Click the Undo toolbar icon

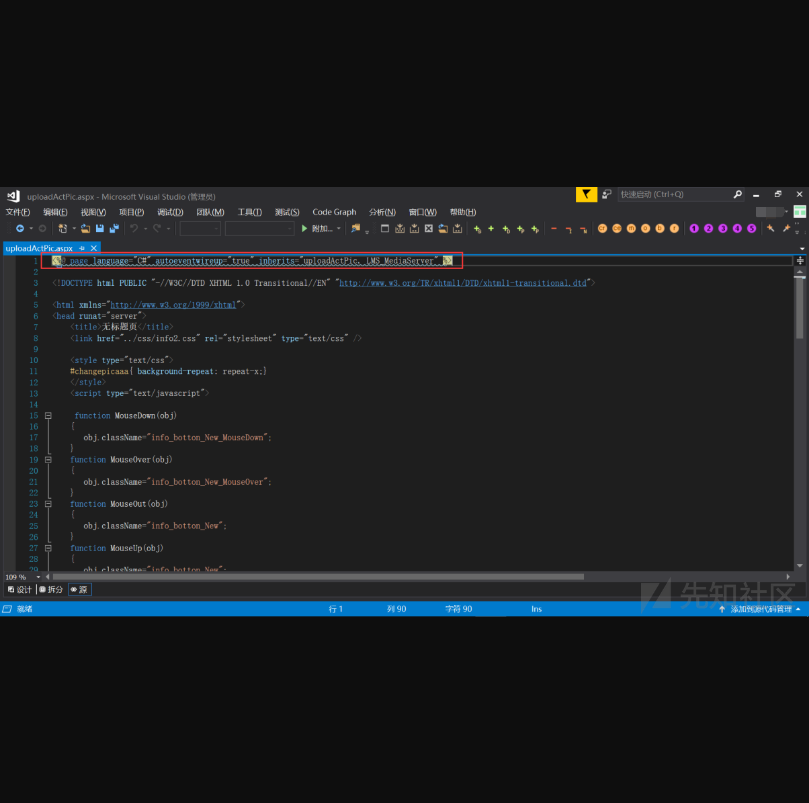coord(133,229)
